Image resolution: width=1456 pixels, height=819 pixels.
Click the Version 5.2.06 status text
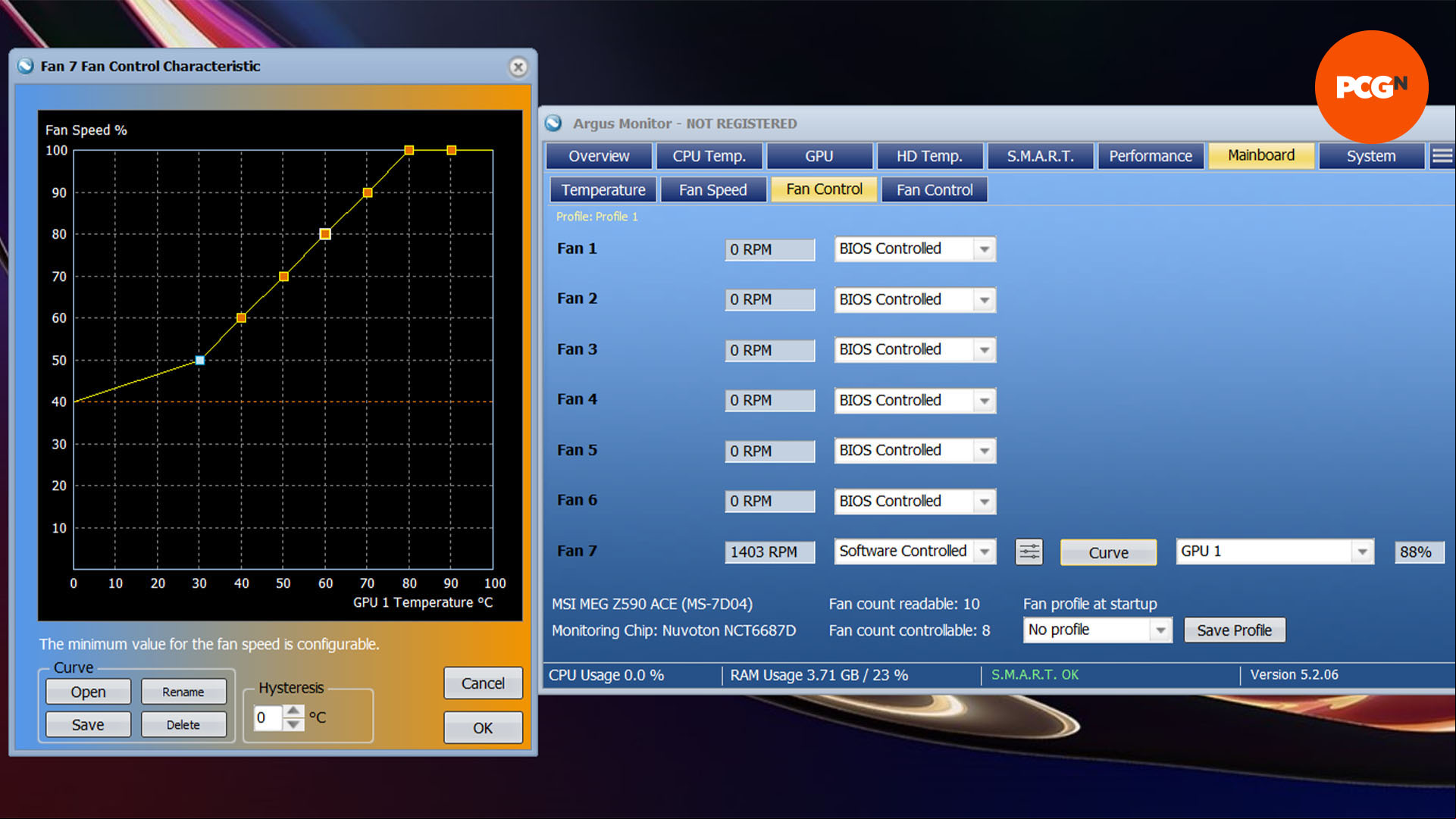pos(1294,675)
